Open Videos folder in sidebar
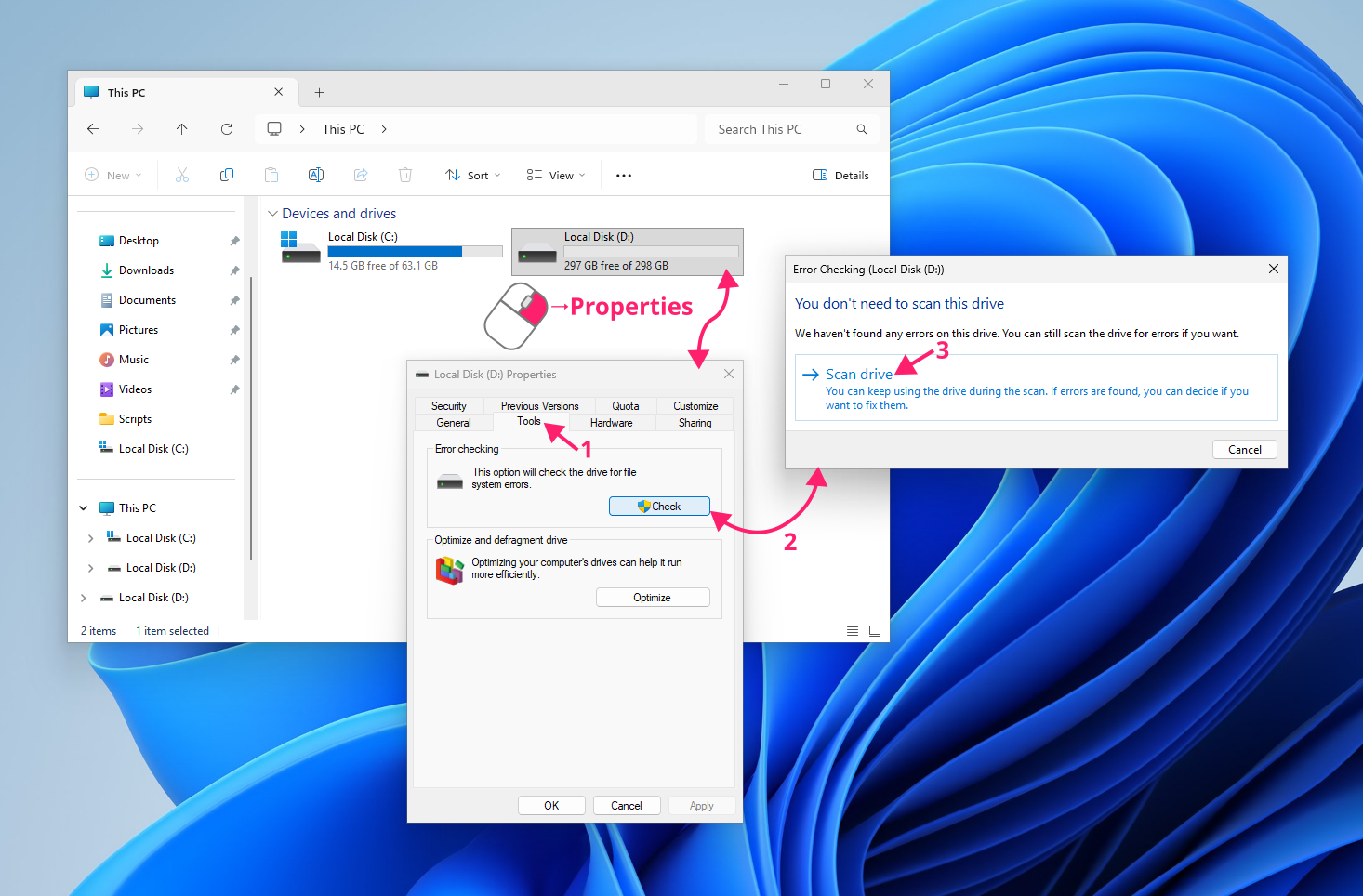The image size is (1363, 896). tap(135, 389)
